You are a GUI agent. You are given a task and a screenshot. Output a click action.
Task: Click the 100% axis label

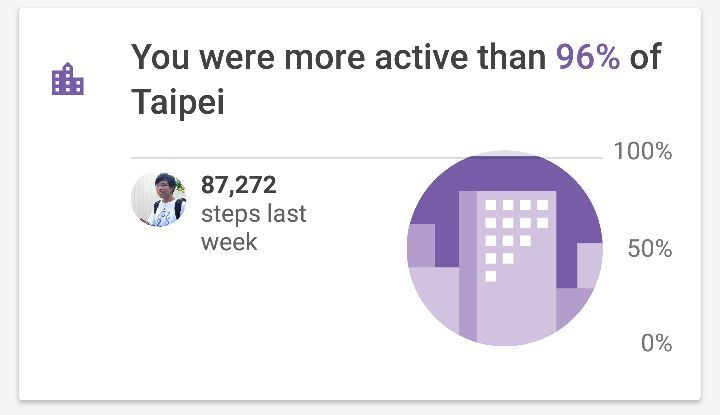[642, 152]
